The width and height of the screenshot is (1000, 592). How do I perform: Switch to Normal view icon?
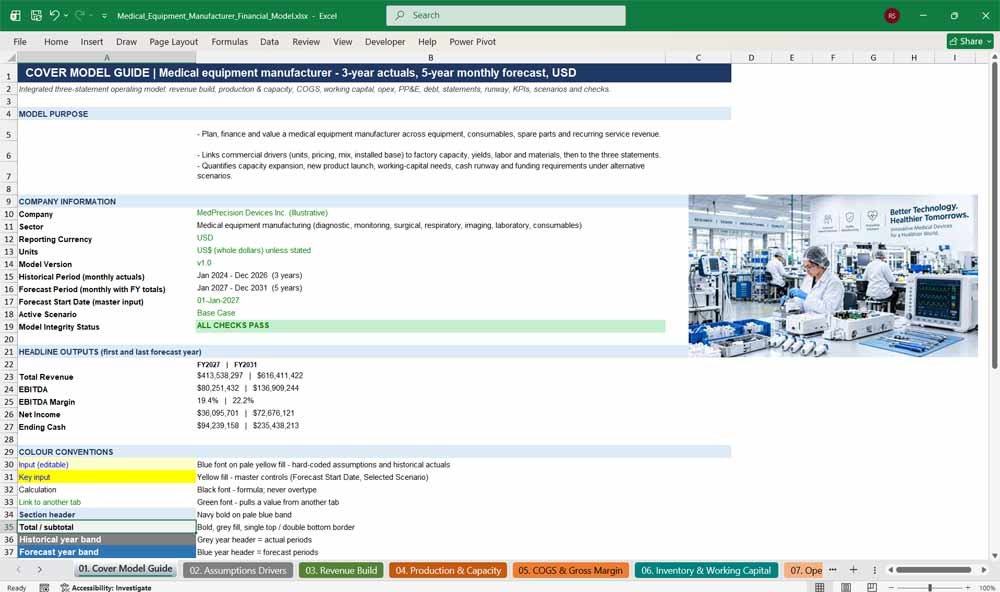pyautogui.click(x=820, y=587)
